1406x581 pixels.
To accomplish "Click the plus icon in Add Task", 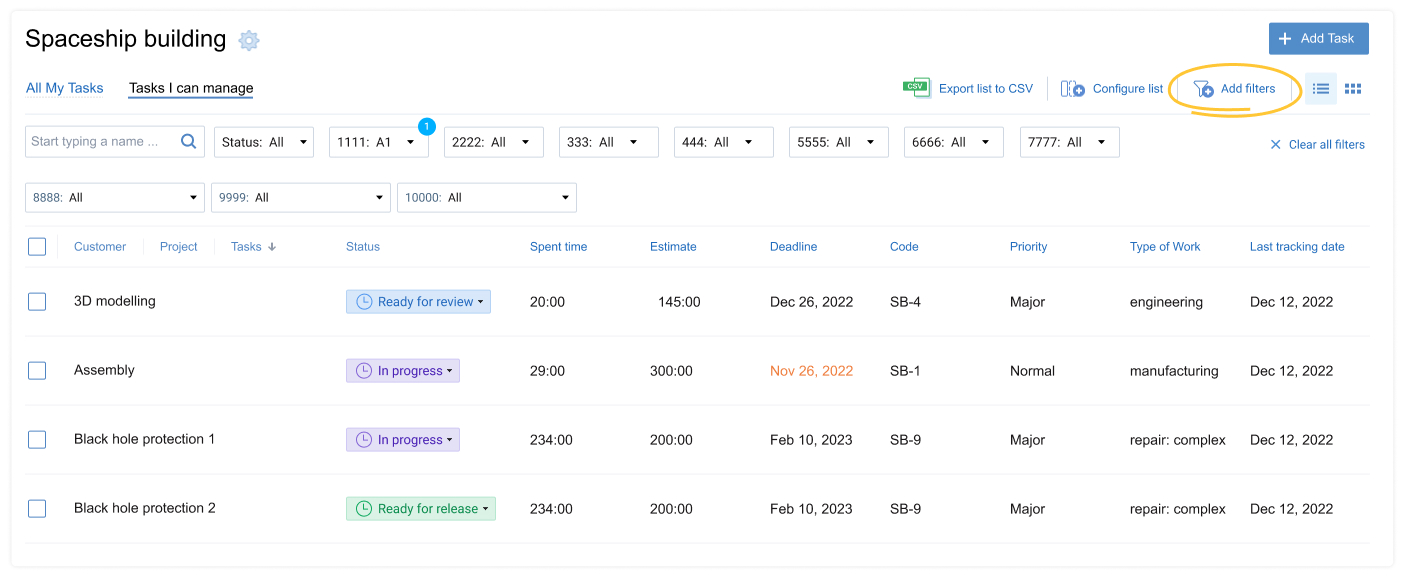I will tap(1285, 39).
